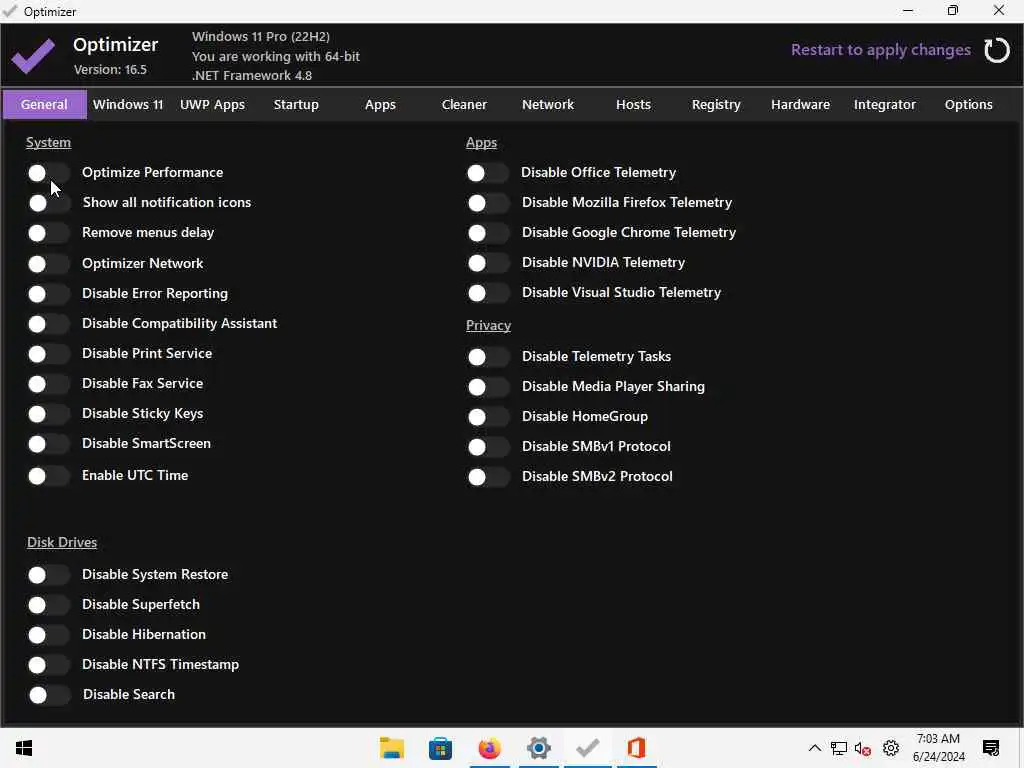1024x768 pixels.
Task: Toggle Disable Compatibility Assistant
Action: coord(48,324)
